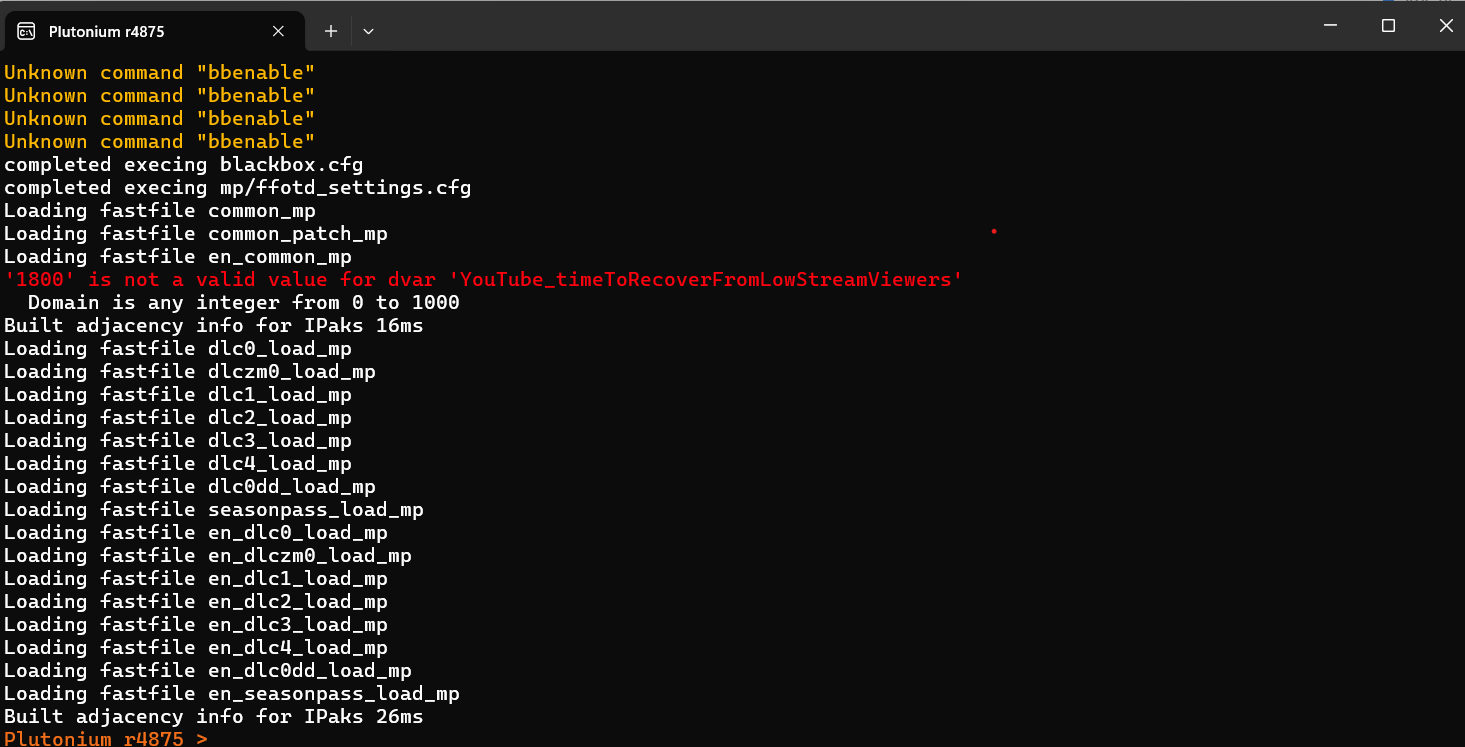
Task: Click the red YouTube_timeToRecoverFromLowStreamViewers error line
Action: 484,279
